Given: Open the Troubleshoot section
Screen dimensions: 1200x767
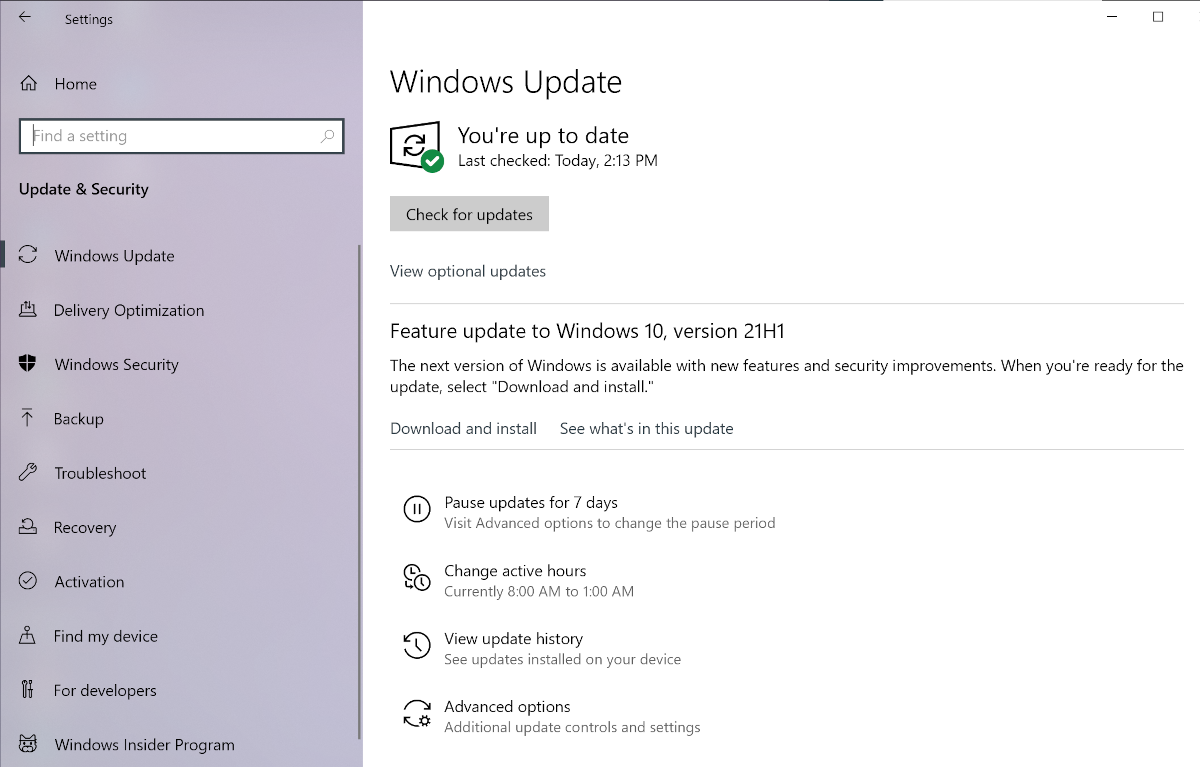Looking at the screenshot, I should tap(100, 473).
